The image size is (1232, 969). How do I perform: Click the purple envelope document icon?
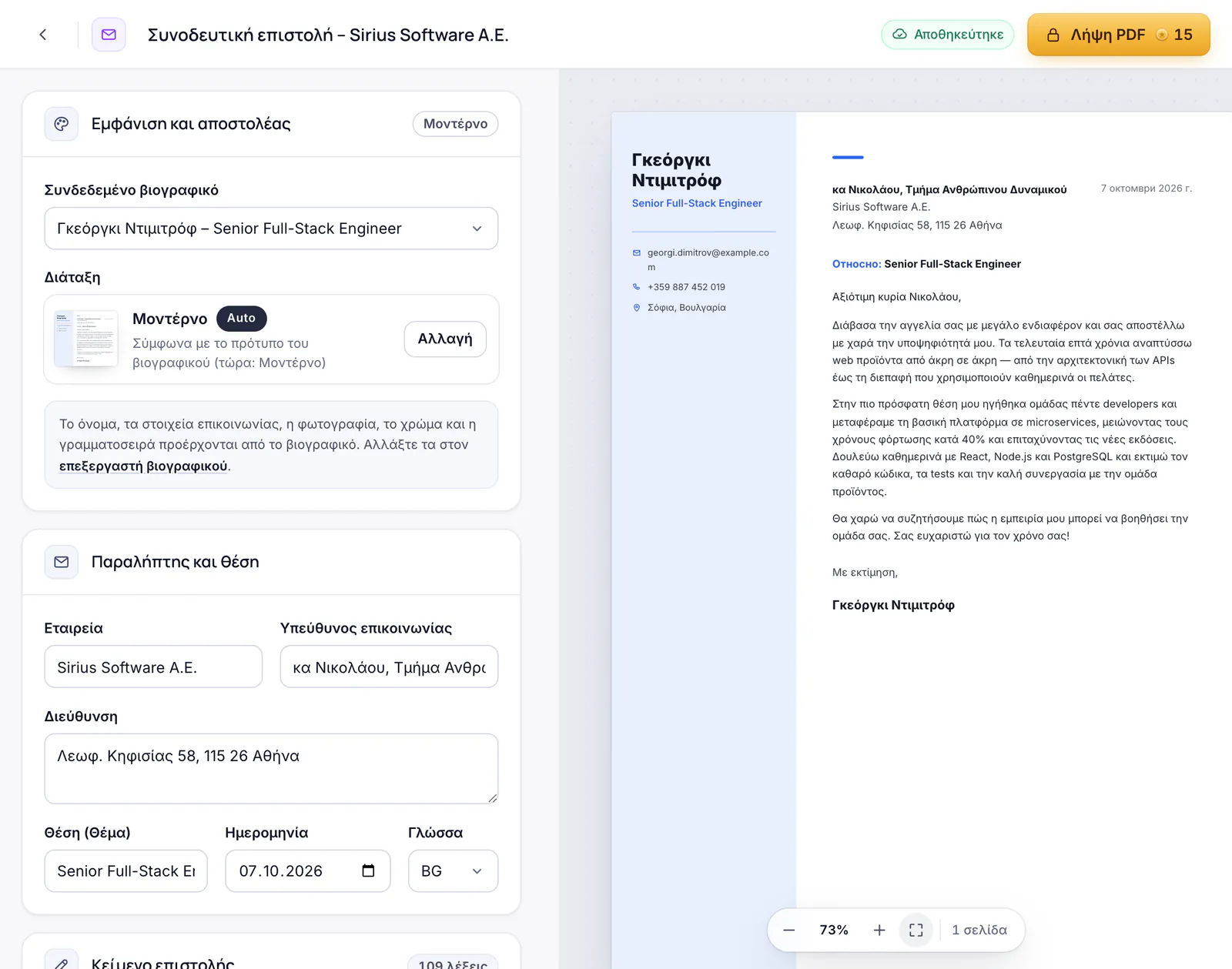[109, 35]
